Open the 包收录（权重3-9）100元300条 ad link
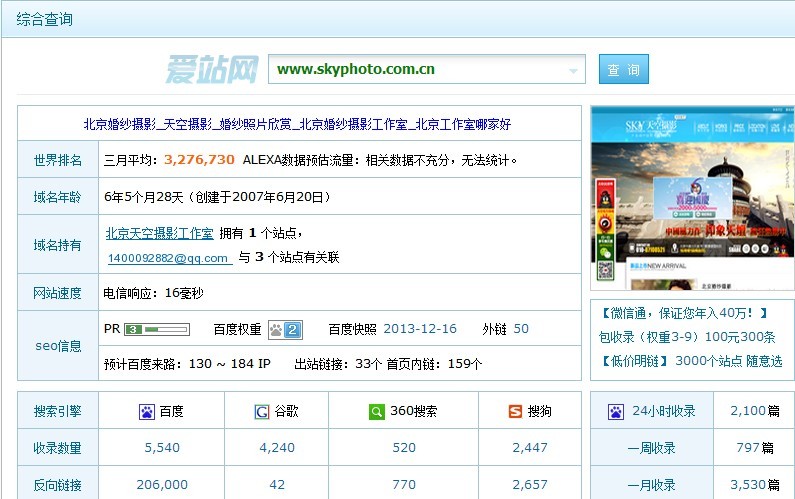 tap(687, 337)
